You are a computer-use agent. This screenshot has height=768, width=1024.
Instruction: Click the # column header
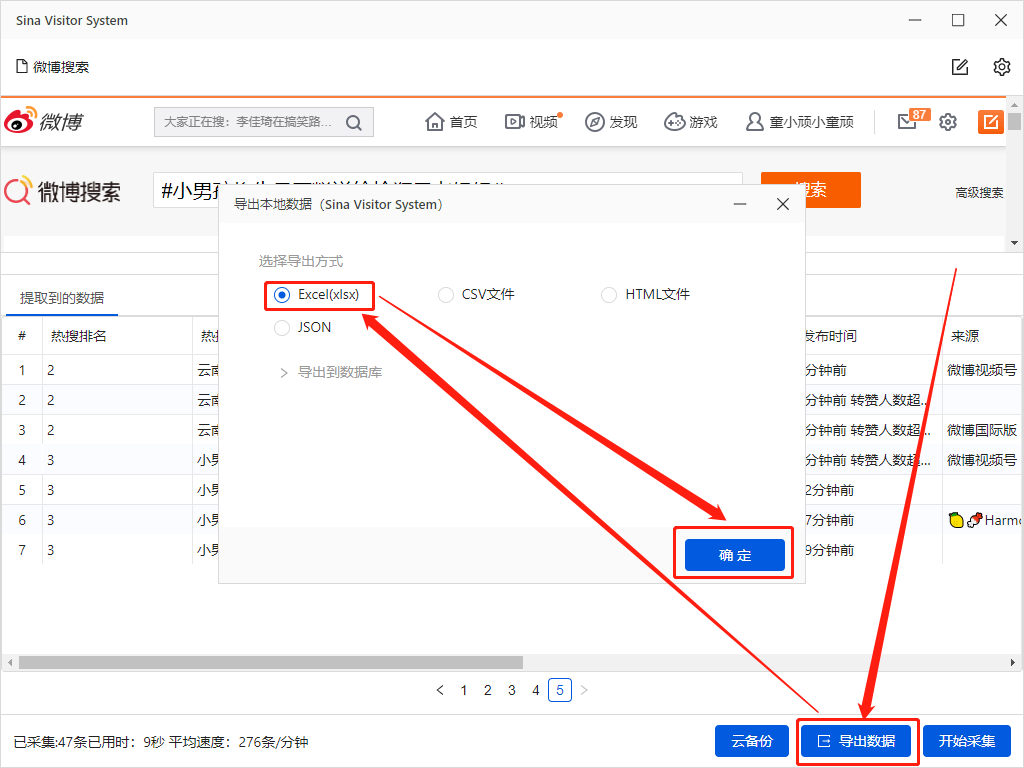click(22, 336)
